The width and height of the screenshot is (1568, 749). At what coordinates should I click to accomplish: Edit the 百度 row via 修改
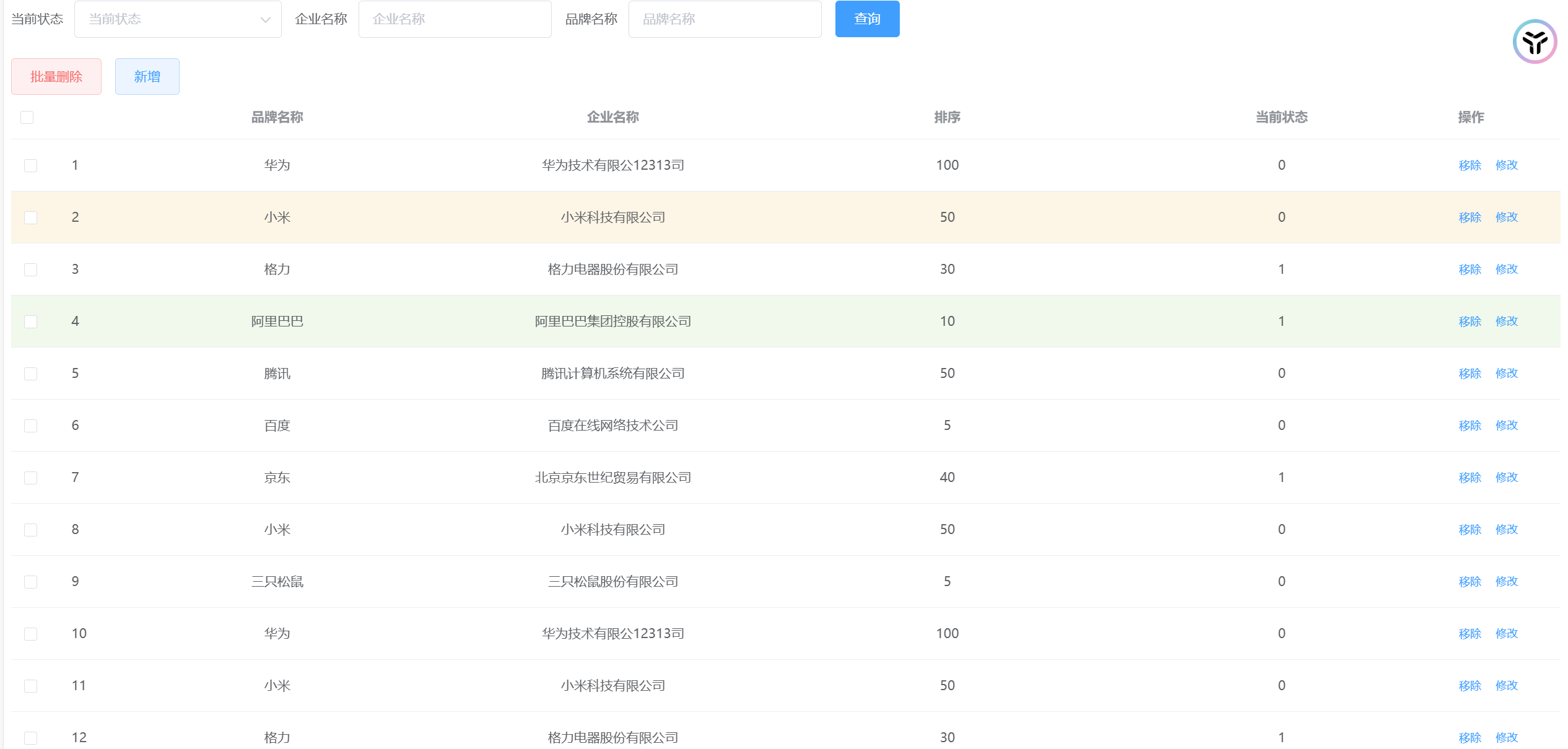click(x=1506, y=426)
